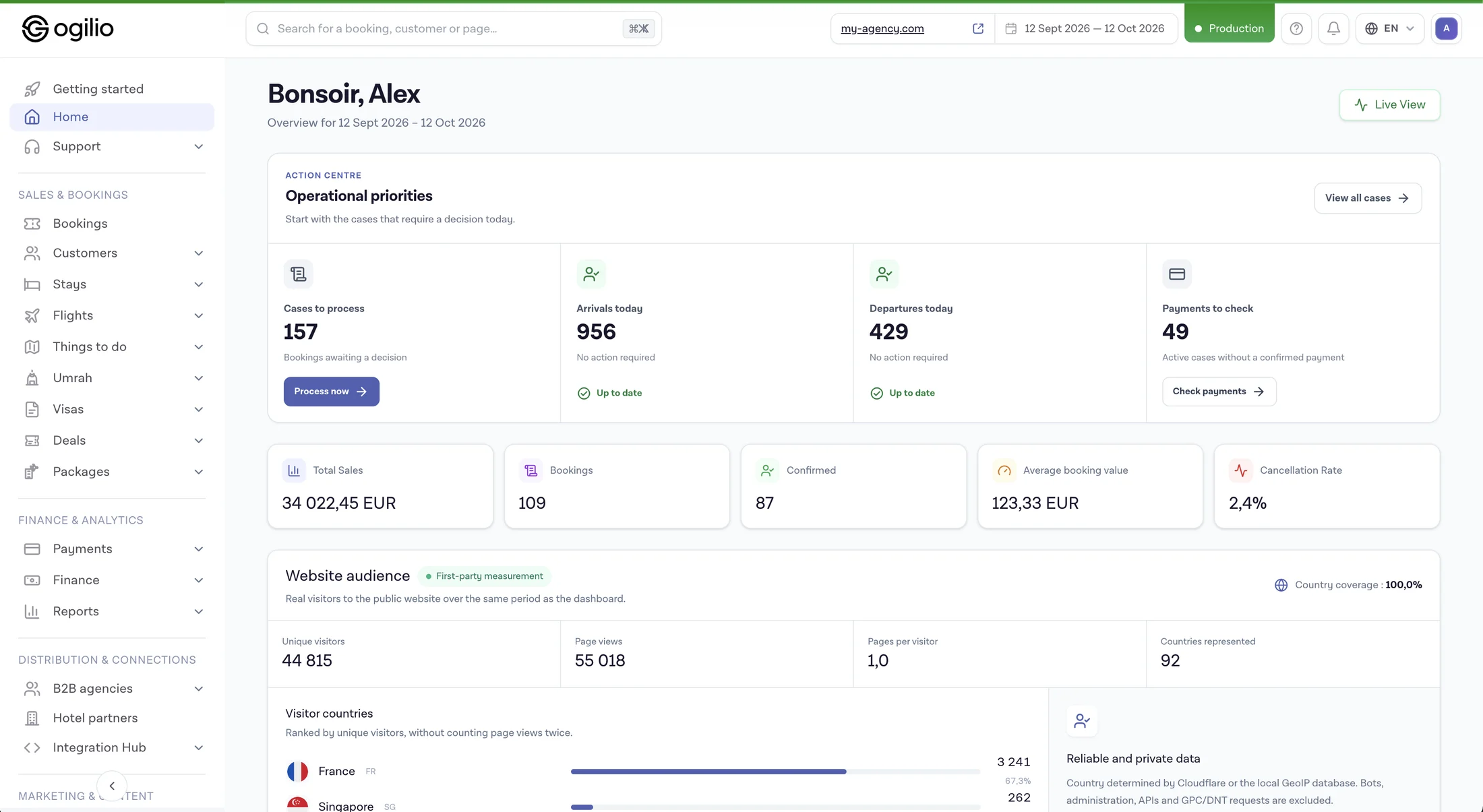This screenshot has width=1483, height=812.
Task: Click the Payments to check card icon
Action: (x=1177, y=274)
